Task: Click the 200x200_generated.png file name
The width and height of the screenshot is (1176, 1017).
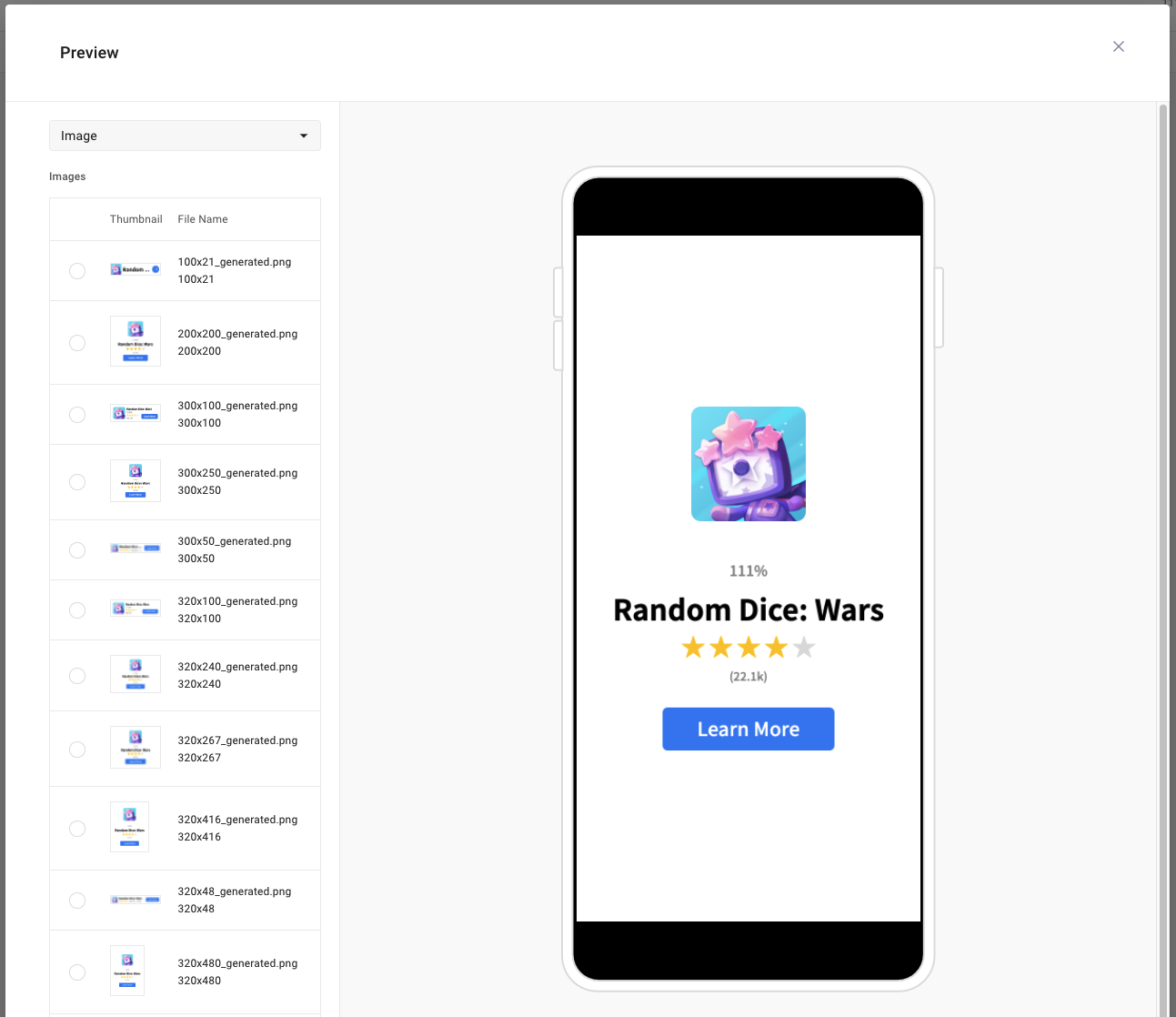Action: click(x=237, y=334)
